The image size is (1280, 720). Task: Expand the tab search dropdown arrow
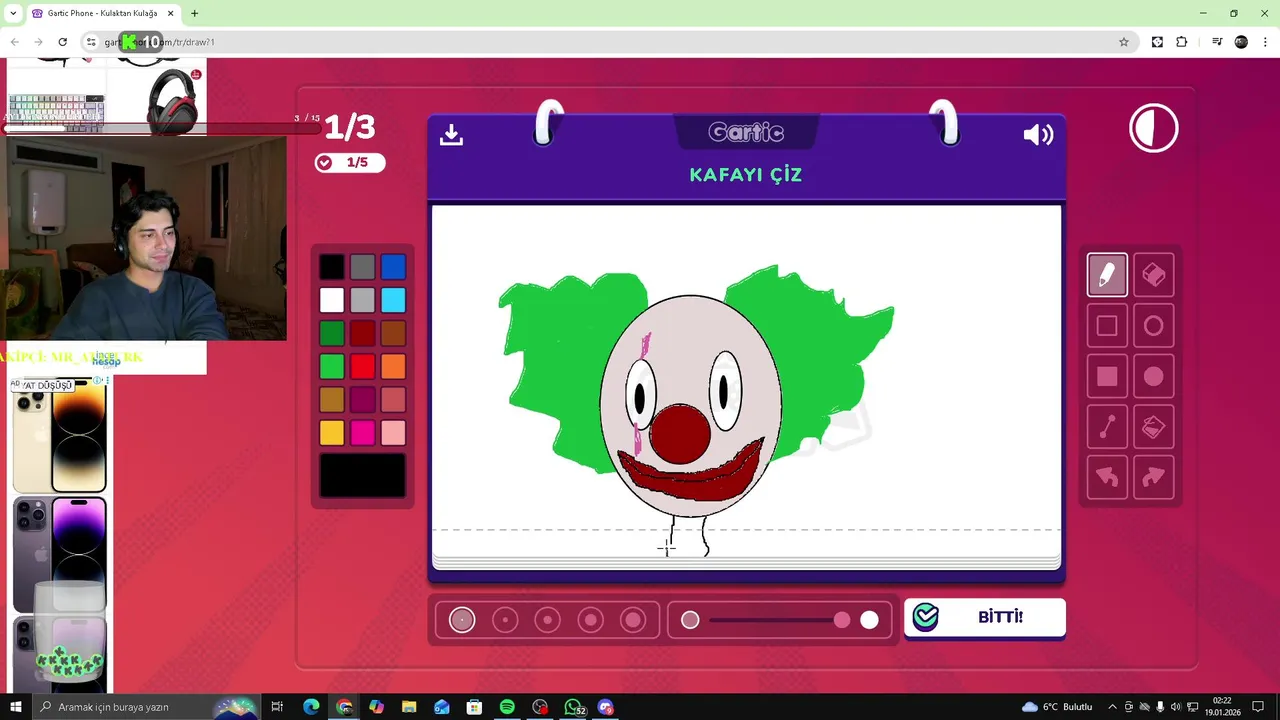13,13
